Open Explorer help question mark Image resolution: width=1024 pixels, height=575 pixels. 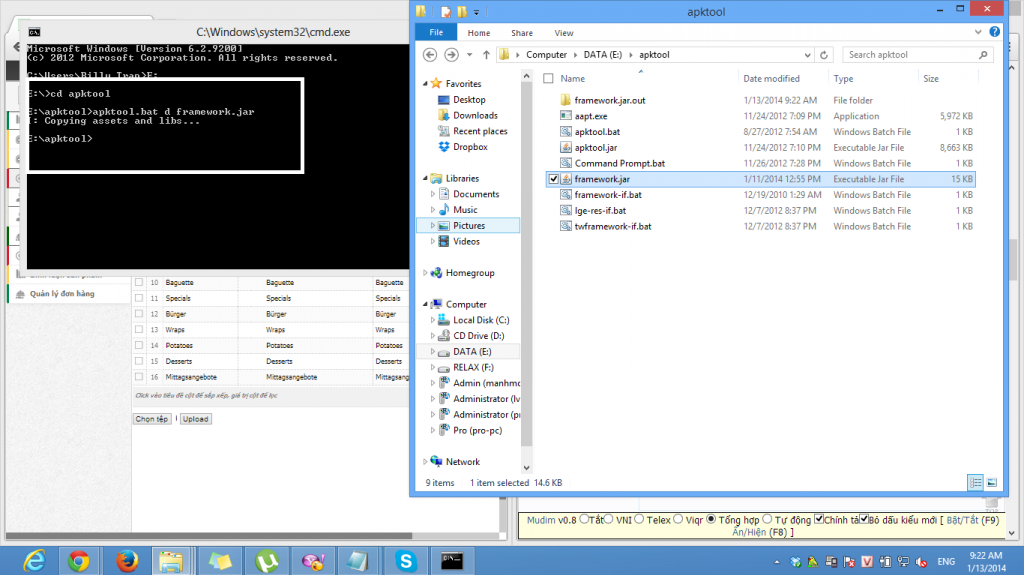tap(994, 31)
